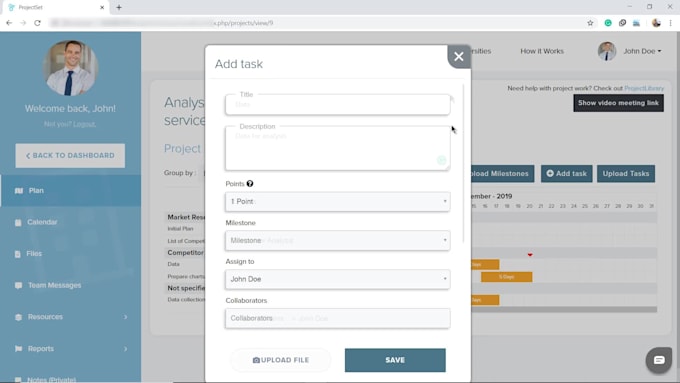Click John's sidebar profile photo

click(70, 68)
